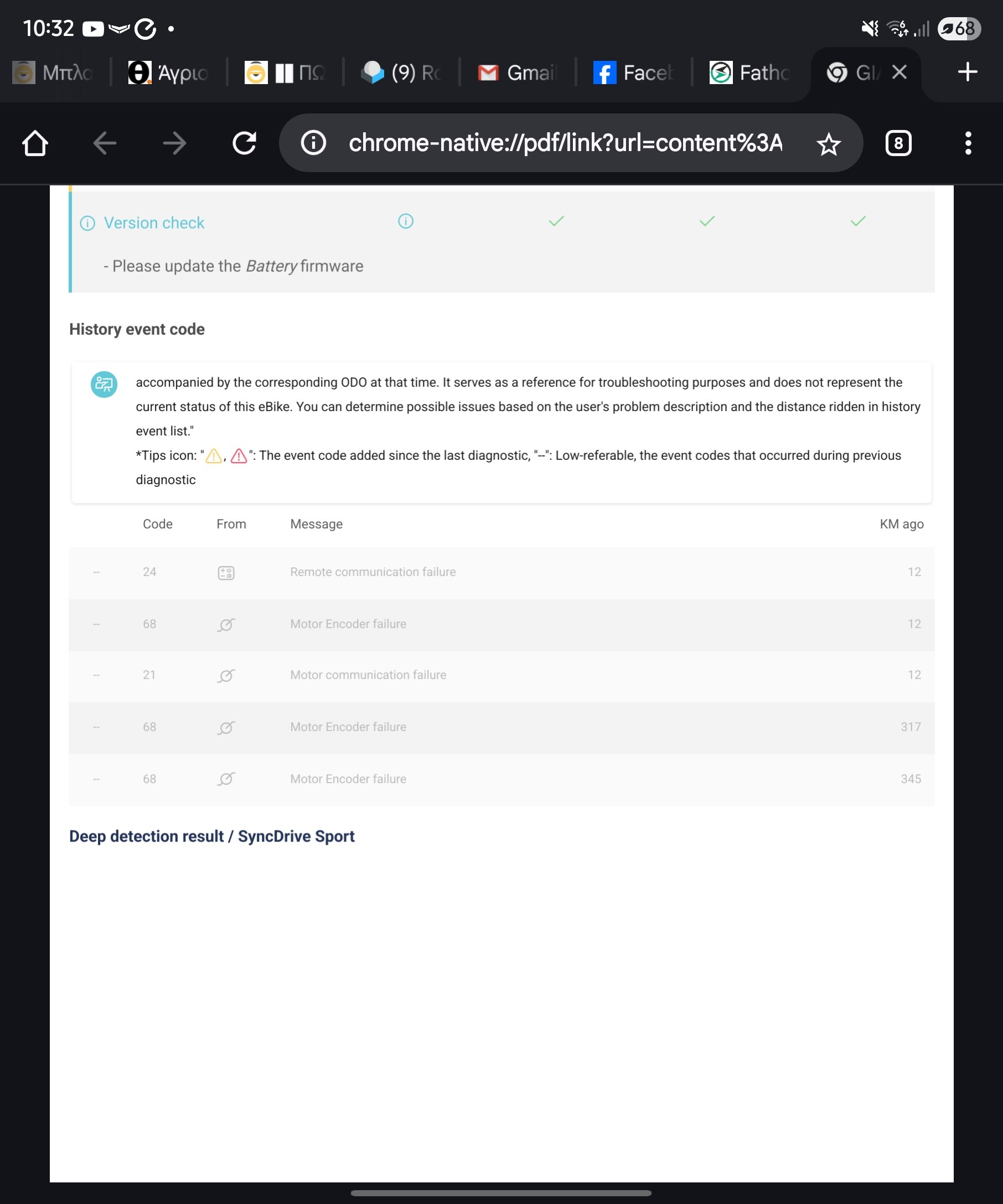1003x1204 pixels.
Task: Click Remote communication failure message
Action: 373,572
